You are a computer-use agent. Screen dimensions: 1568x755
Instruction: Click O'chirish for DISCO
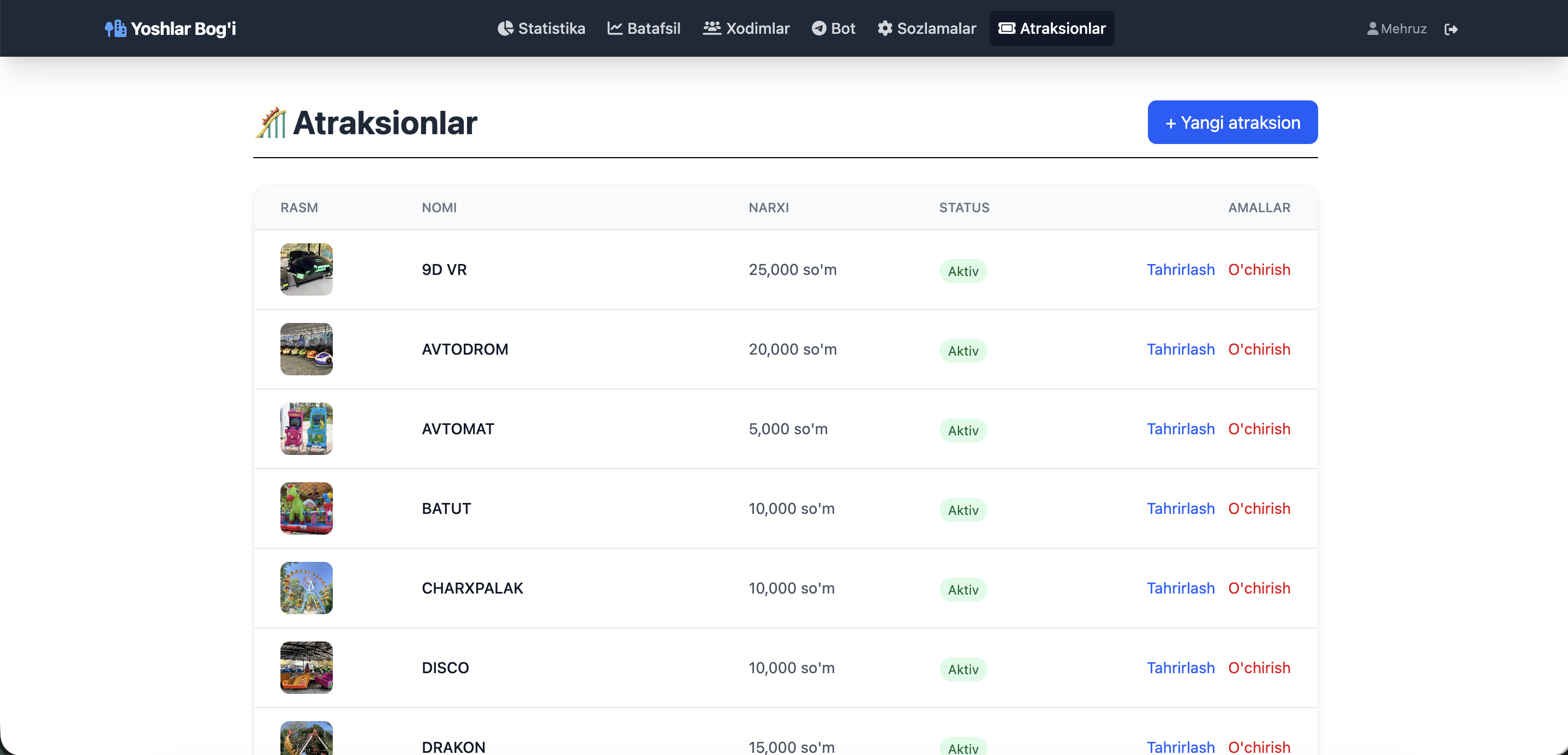coord(1259,668)
